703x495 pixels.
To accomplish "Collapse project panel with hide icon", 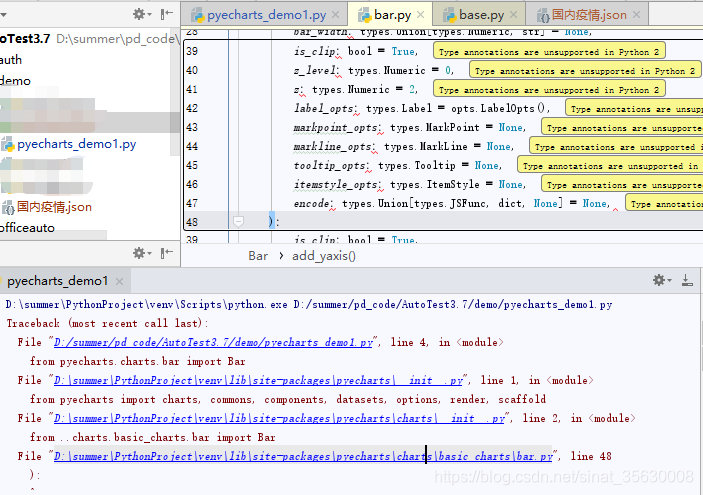I will point(166,14).
